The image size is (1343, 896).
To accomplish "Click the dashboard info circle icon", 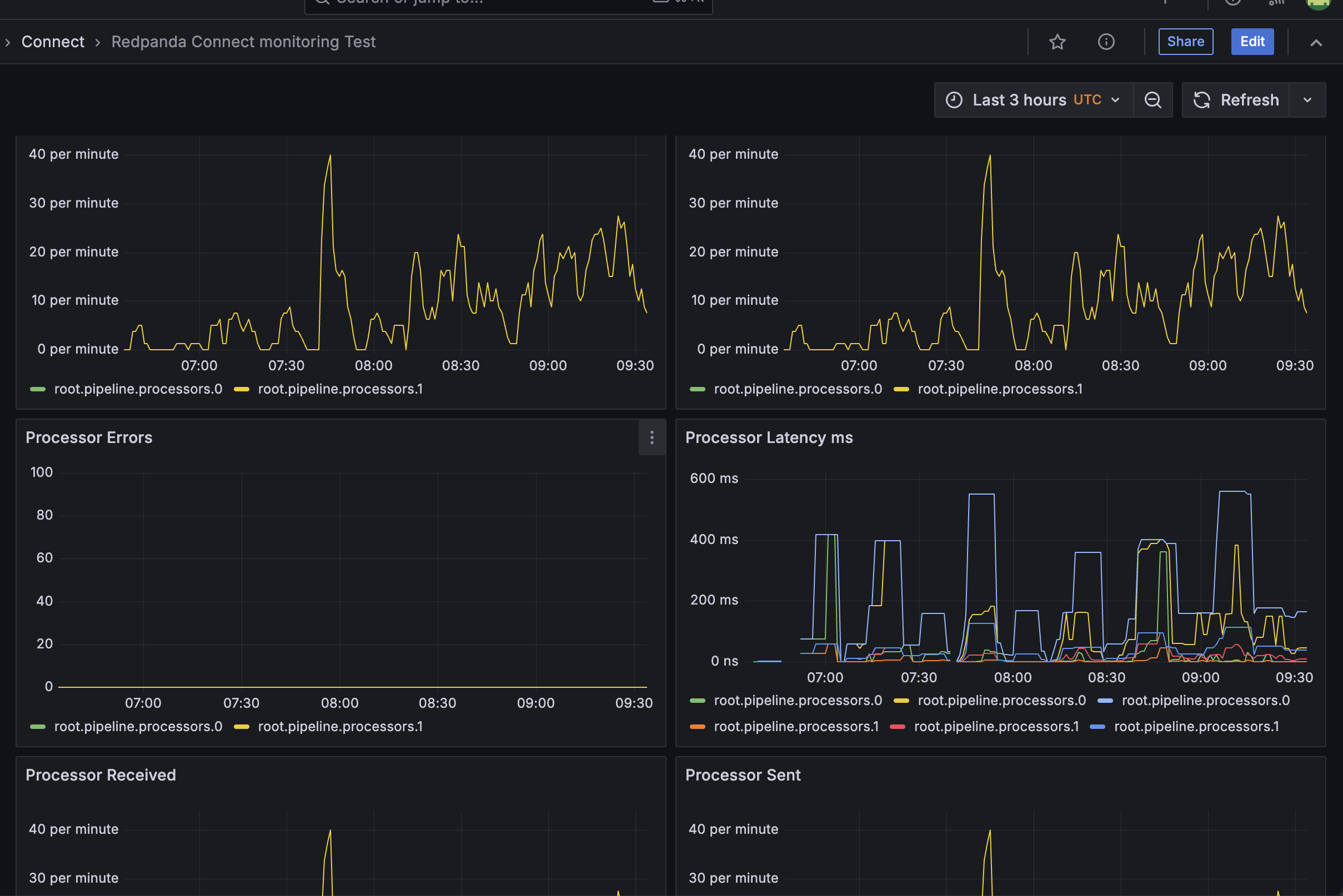I will tap(1106, 42).
